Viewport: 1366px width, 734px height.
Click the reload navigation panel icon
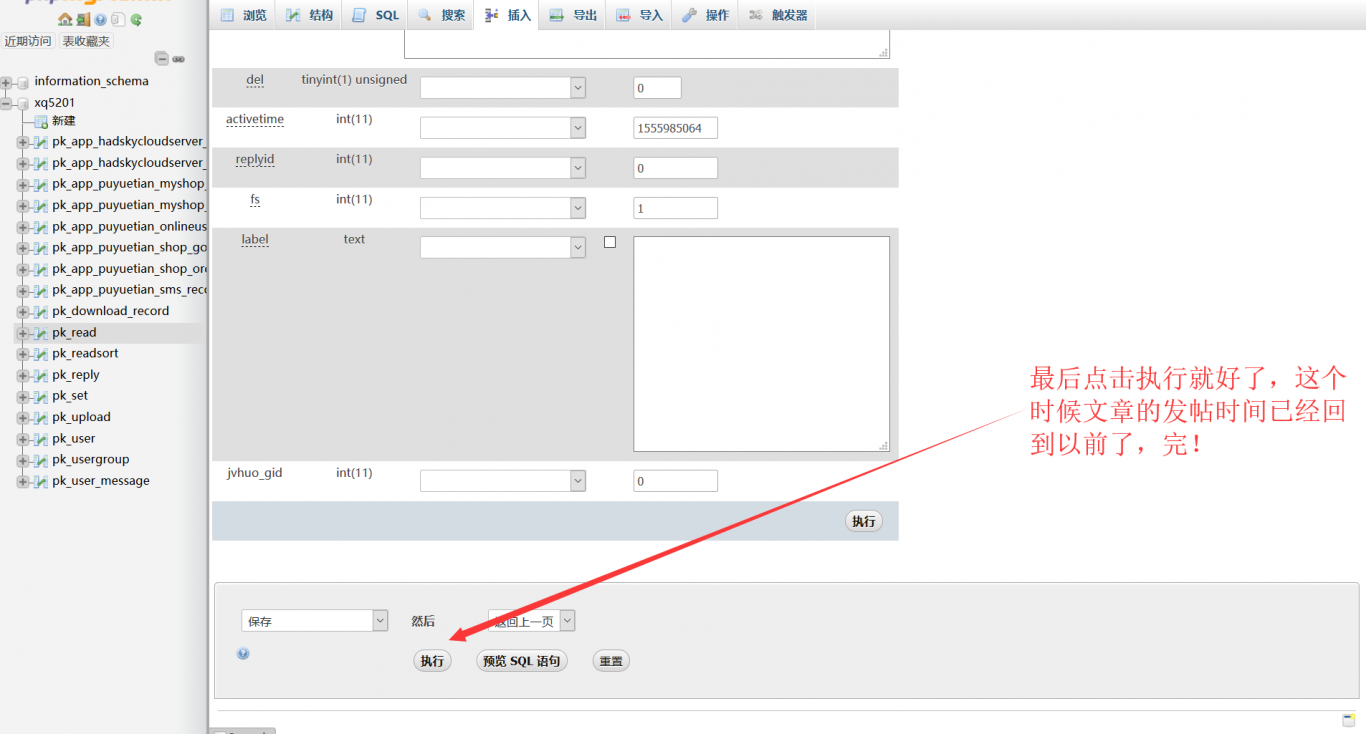click(136, 19)
